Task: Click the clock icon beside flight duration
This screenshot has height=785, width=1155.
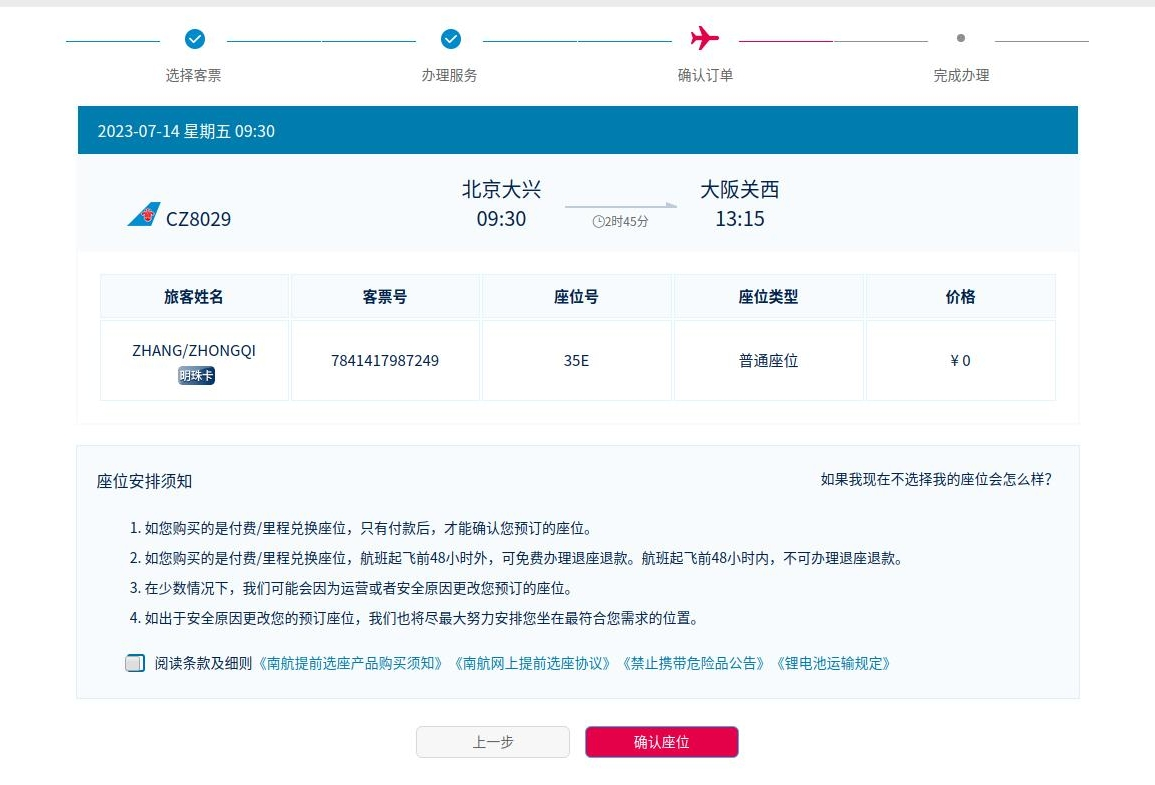Action: [598, 221]
